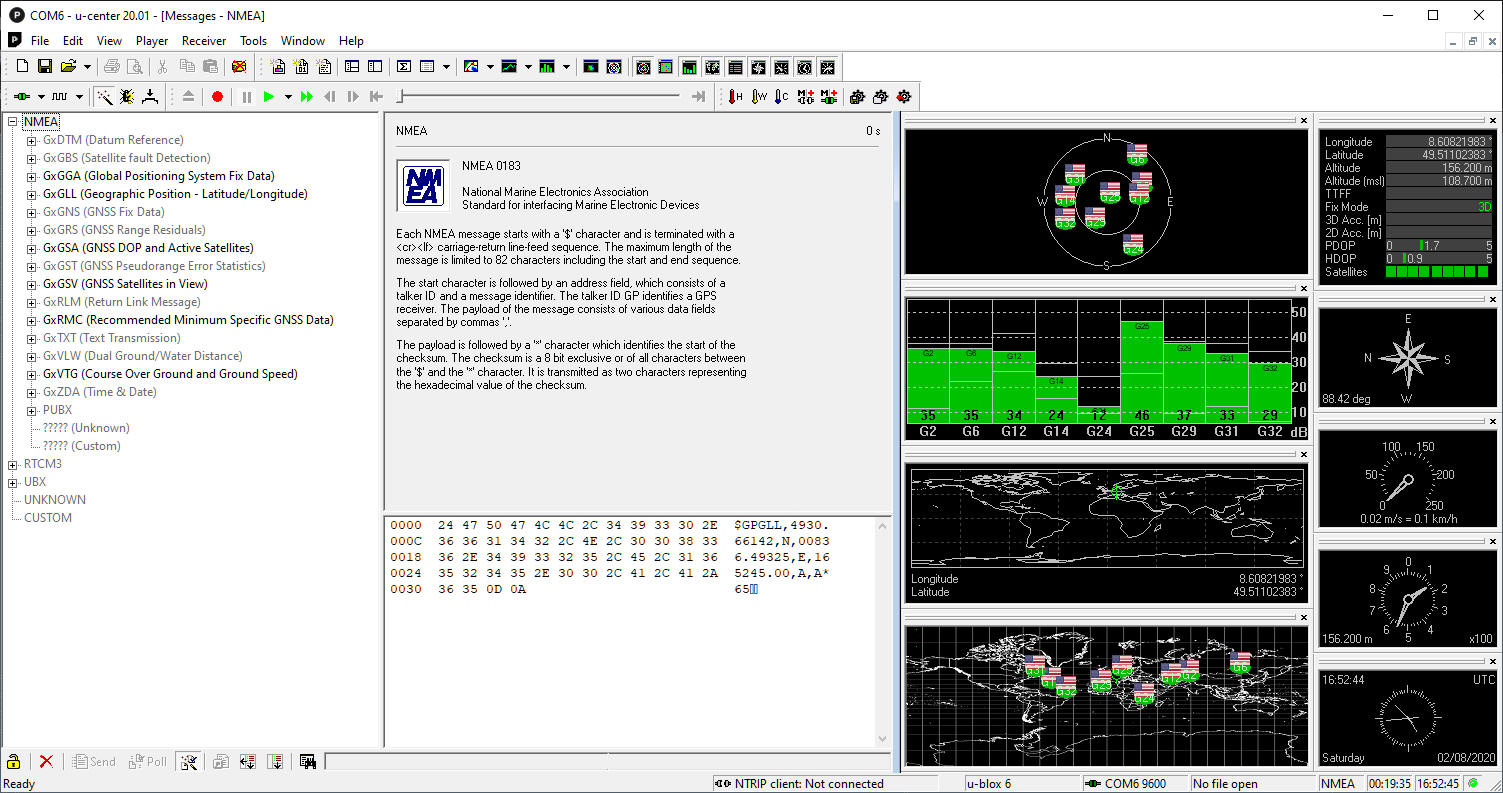Viewport: 1503px width, 793px height.
Task: Select GxVTG Course Over Ground item
Action: click(170, 374)
